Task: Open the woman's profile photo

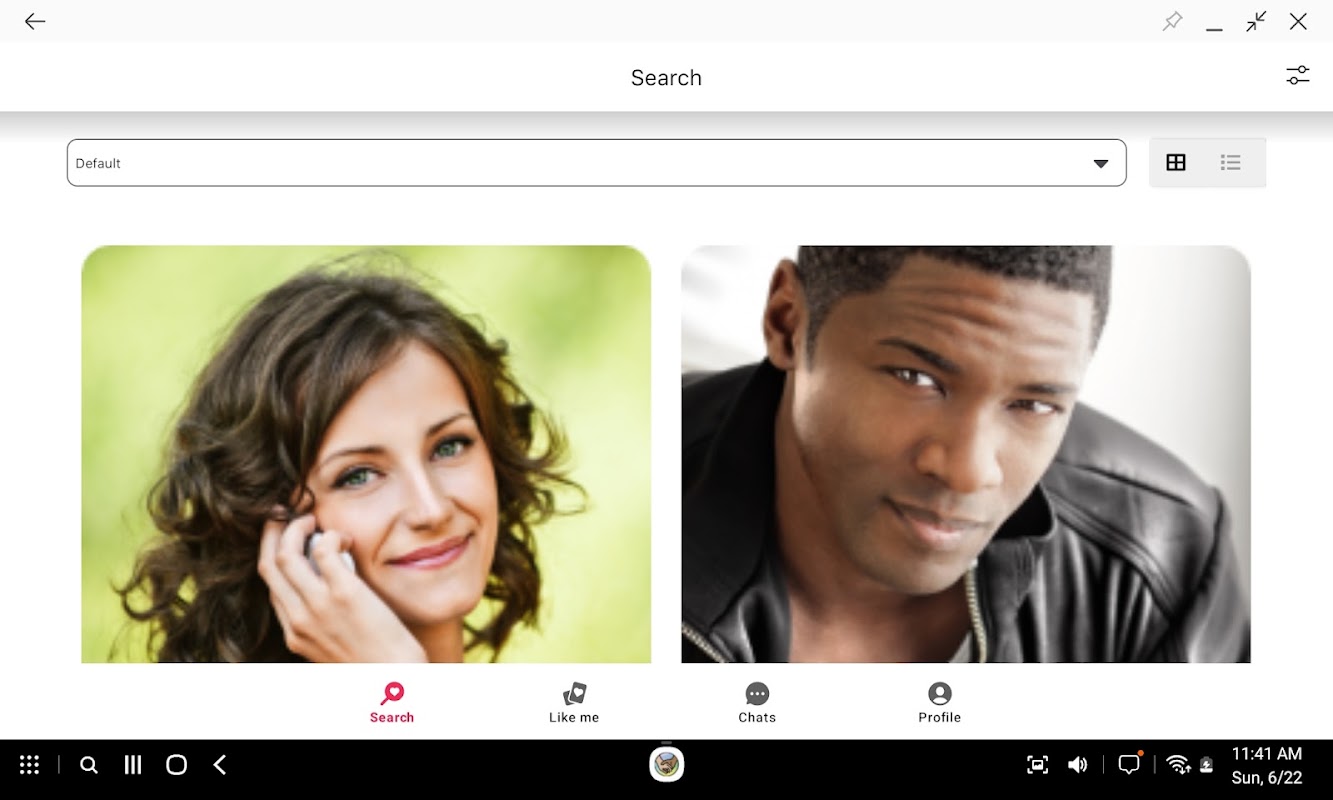Action: (x=366, y=454)
